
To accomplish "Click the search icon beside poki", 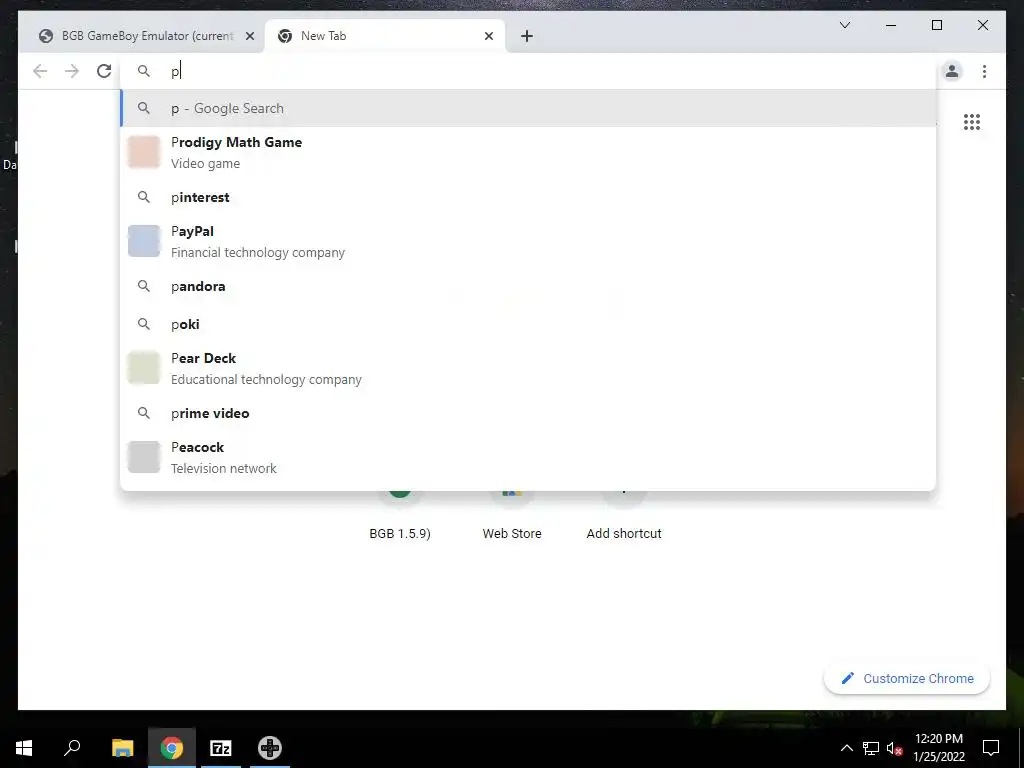I will 144,323.
